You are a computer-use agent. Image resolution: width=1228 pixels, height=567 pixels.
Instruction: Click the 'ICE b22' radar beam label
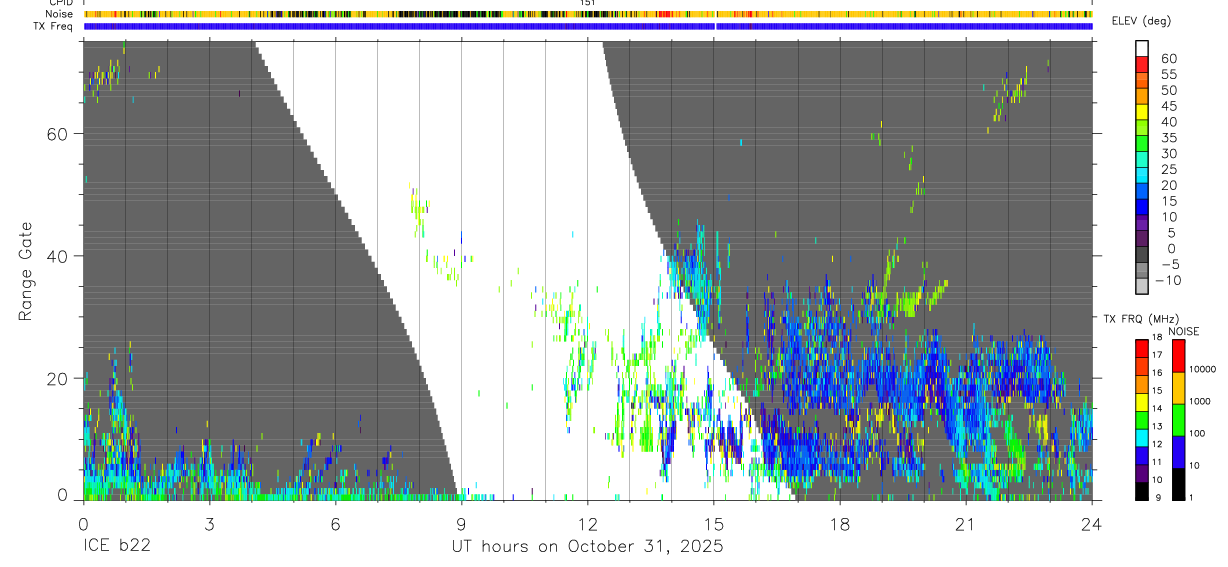click(x=115, y=547)
